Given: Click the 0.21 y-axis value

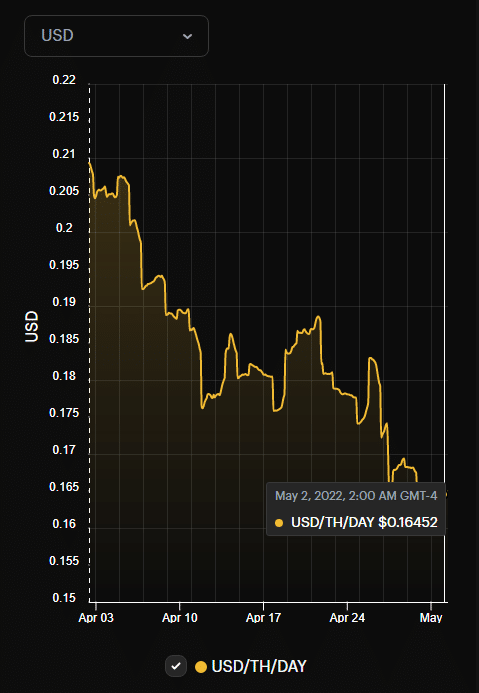Looking at the screenshot, I should tap(64, 154).
